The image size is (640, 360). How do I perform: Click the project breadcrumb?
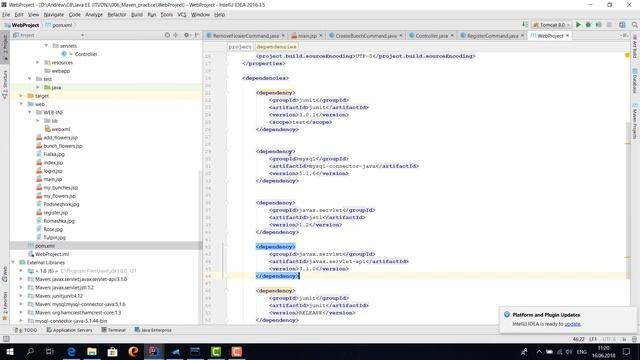pos(240,47)
